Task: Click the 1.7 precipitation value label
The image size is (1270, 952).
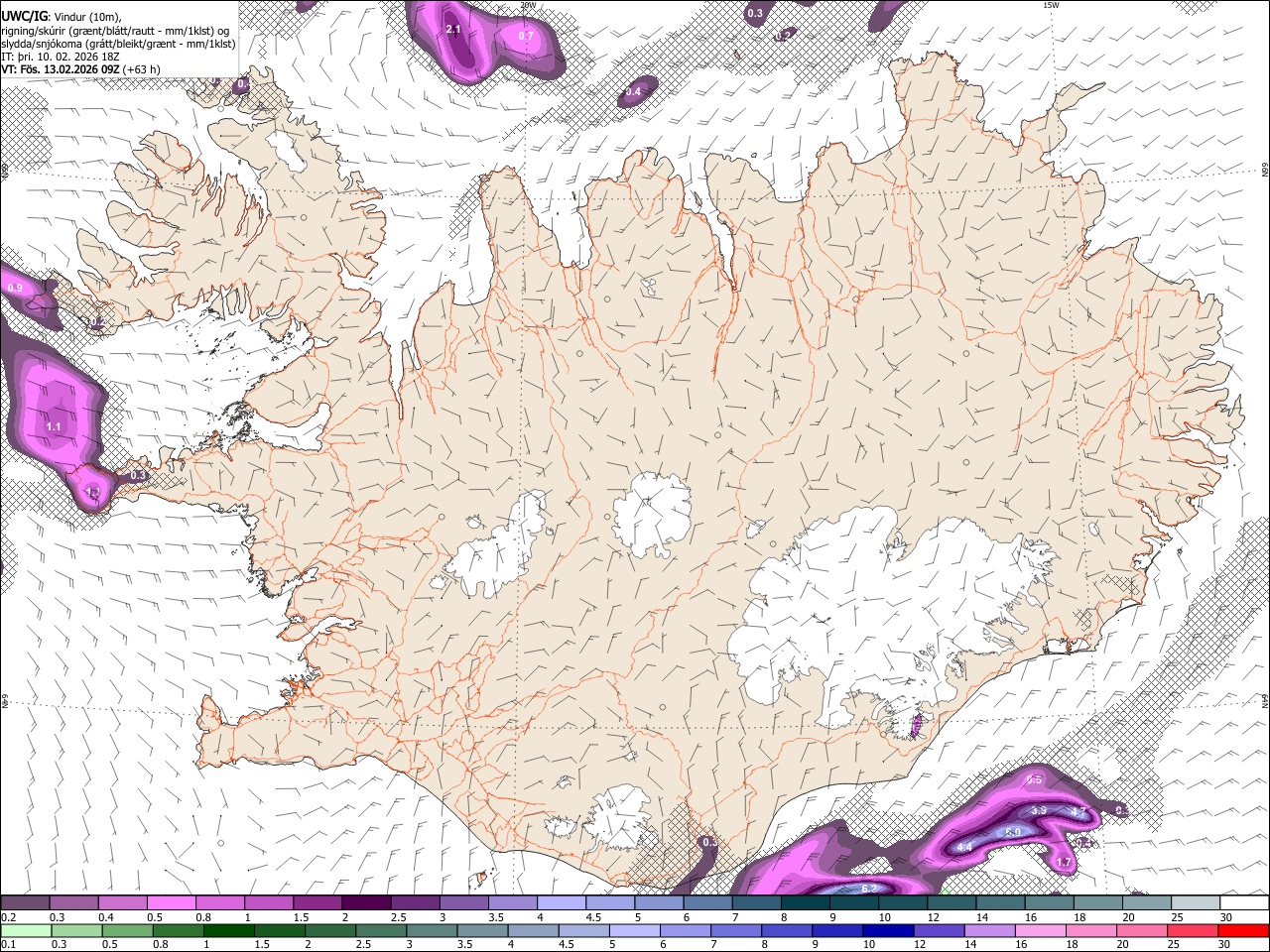Action: pos(1064,863)
